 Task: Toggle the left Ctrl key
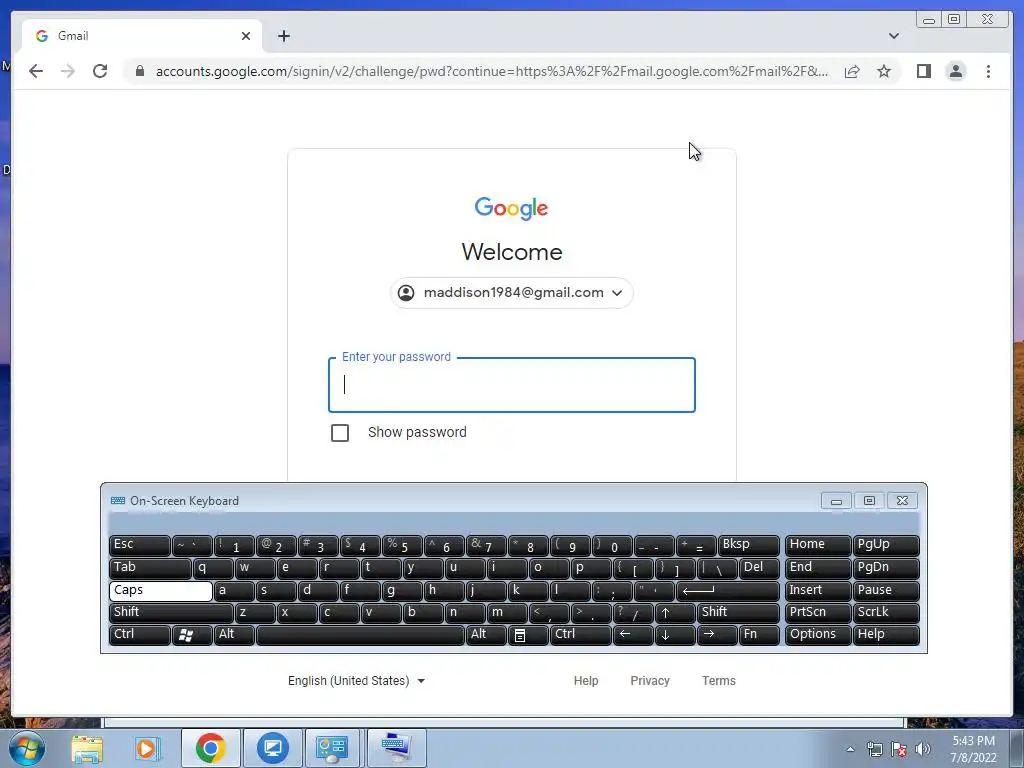[140, 635]
